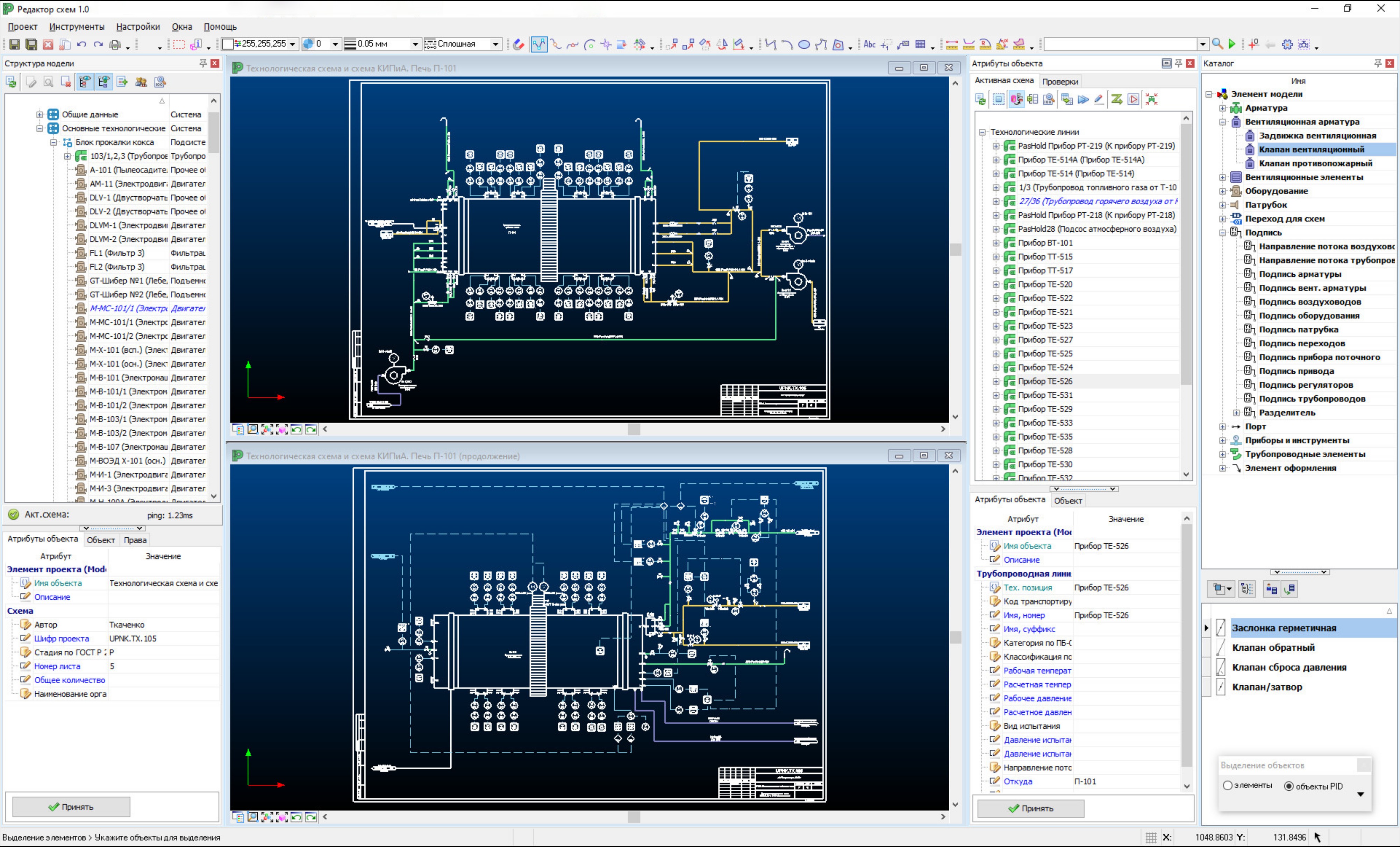Open the Инструменты menu

(x=77, y=27)
